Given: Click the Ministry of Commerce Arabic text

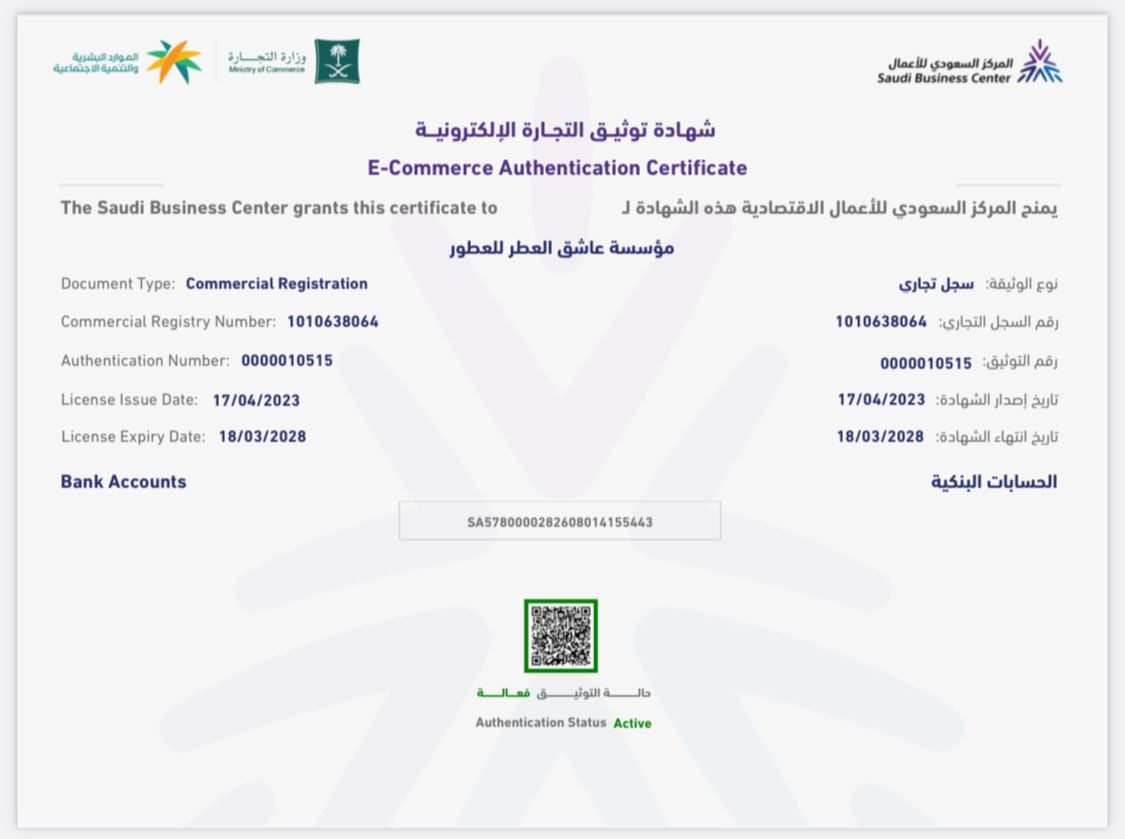Looking at the screenshot, I should tap(266, 56).
